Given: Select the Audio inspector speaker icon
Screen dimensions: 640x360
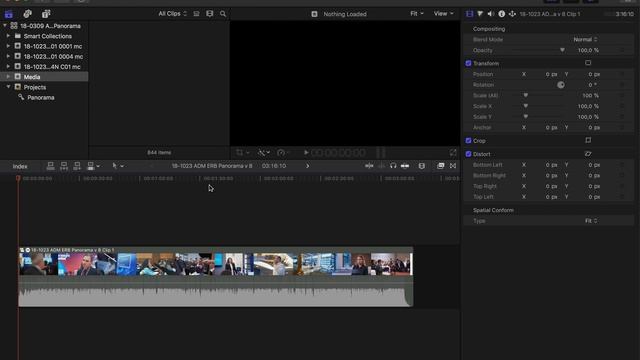Looking at the screenshot, I should click(x=491, y=14).
